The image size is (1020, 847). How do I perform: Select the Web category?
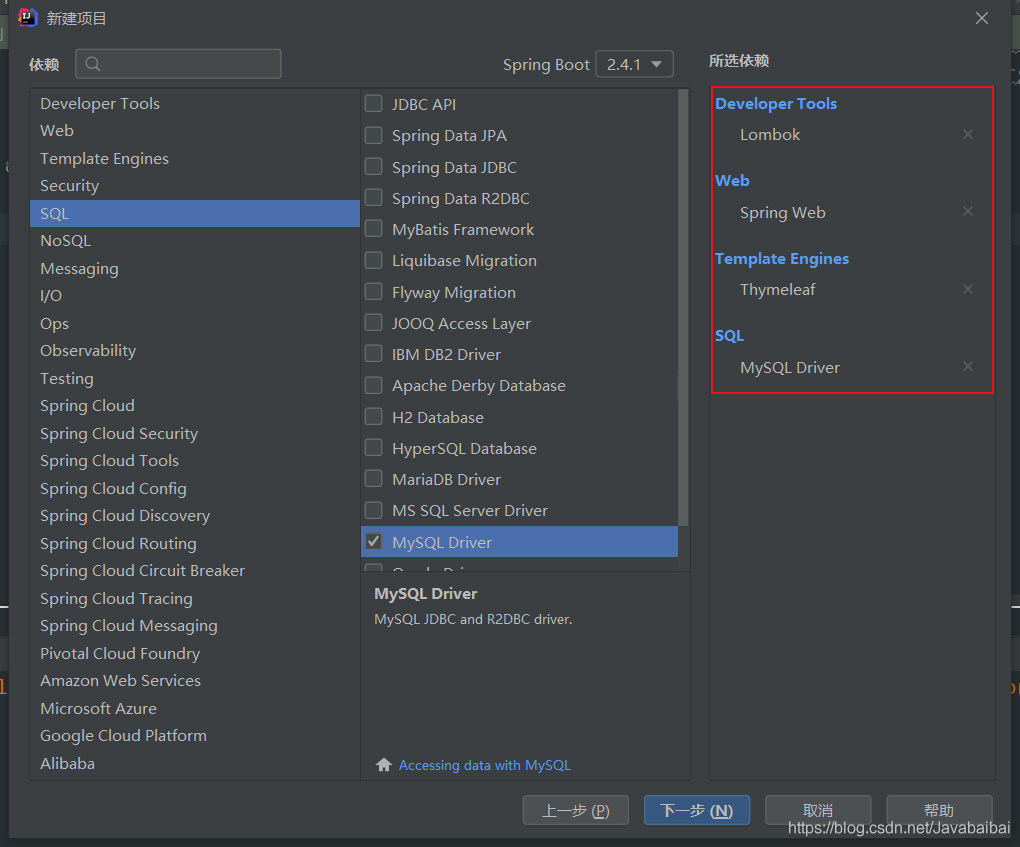195,131
